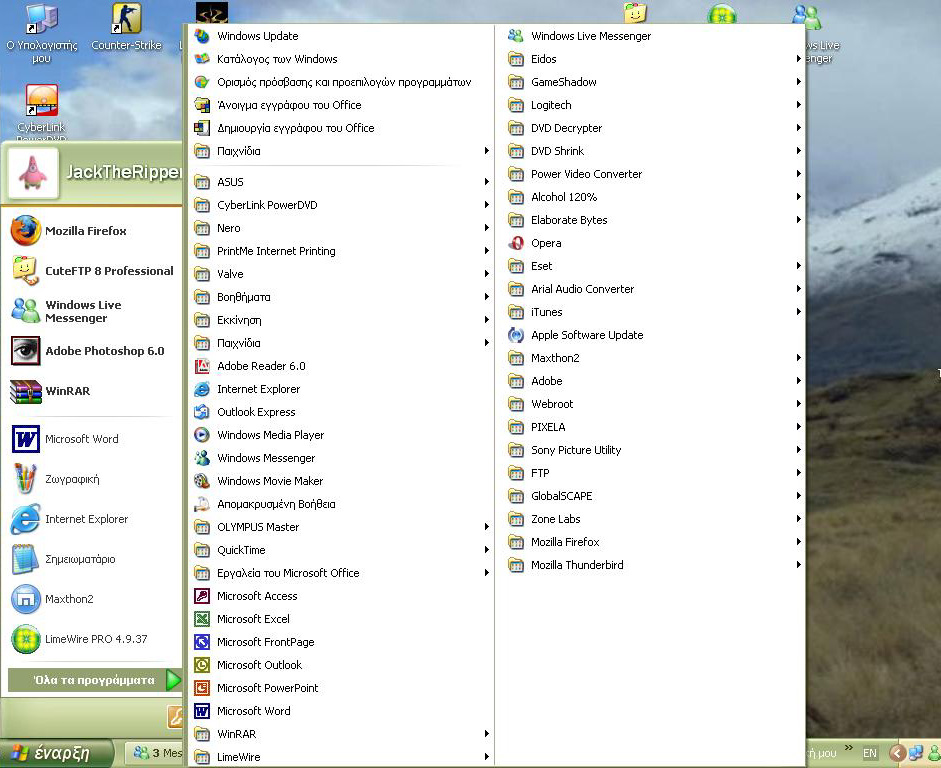The height and width of the screenshot is (768, 941).
Task: Click the Apple Software Update icon
Action: 516,335
